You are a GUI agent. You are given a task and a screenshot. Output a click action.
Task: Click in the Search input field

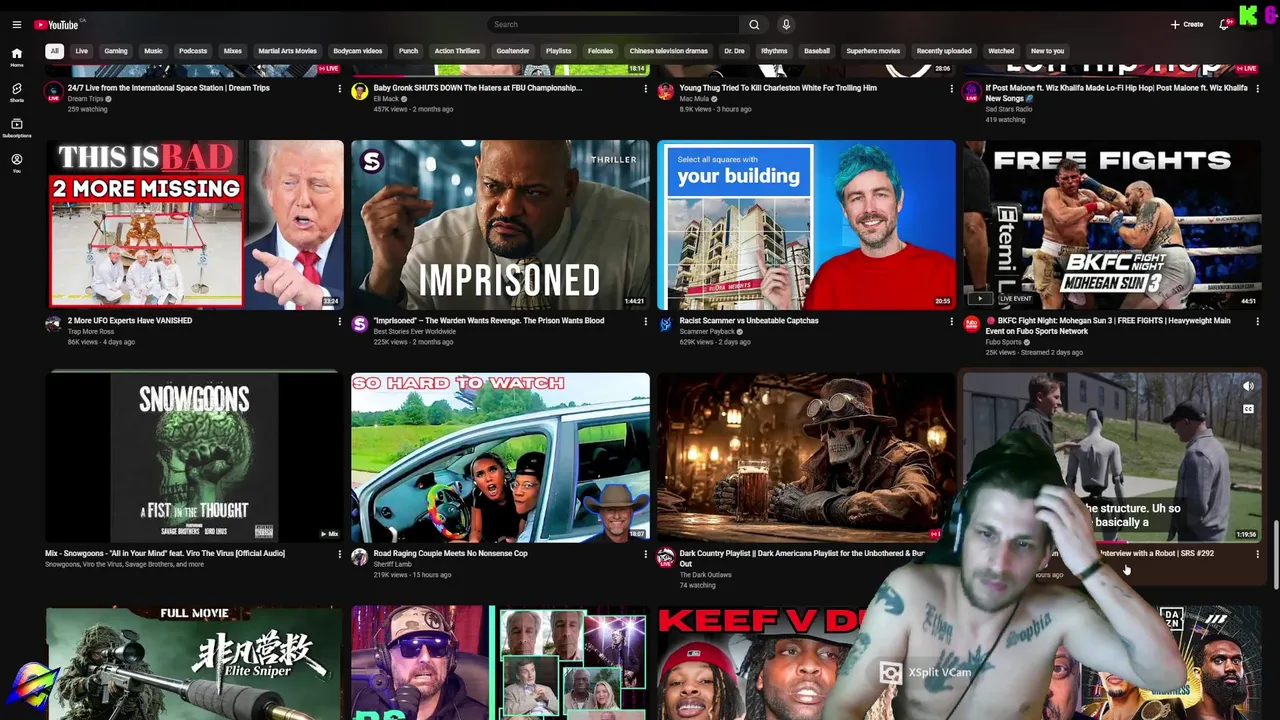[x=613, y=24]
